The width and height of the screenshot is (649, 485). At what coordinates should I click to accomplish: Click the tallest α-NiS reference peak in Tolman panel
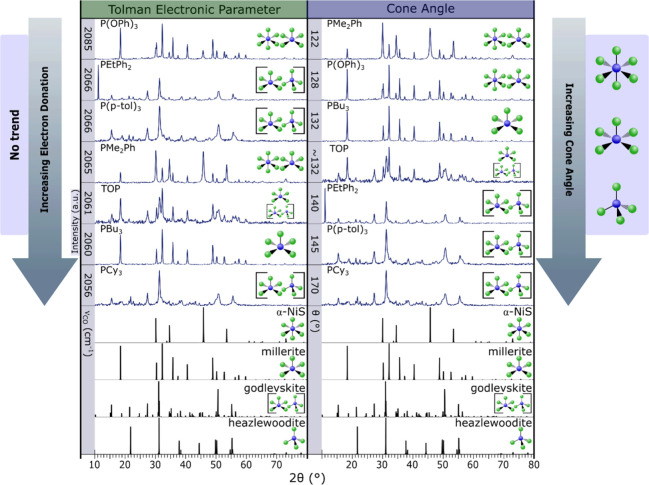[x=203, y=325]
